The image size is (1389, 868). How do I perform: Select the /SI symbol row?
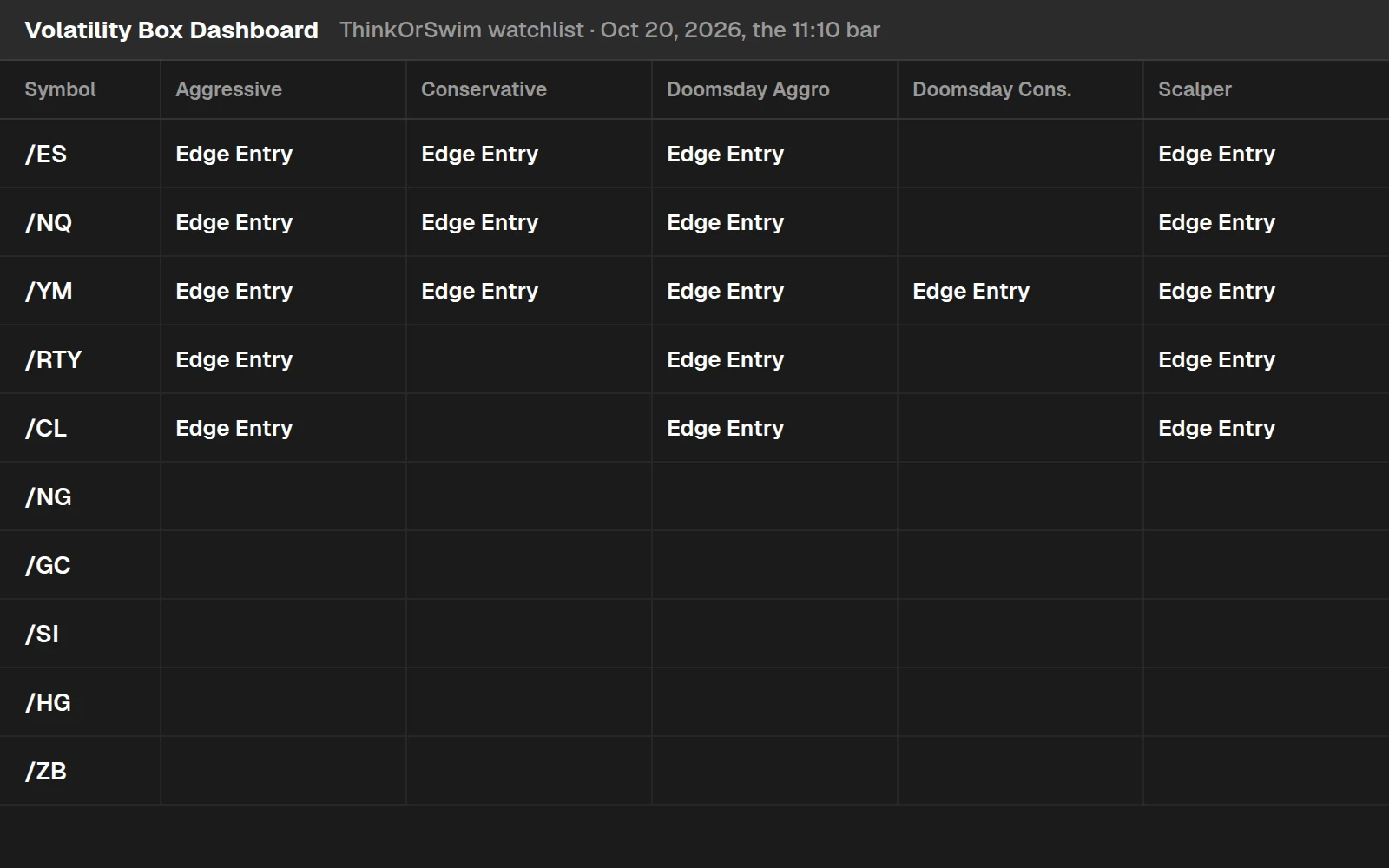coord(694,634)
